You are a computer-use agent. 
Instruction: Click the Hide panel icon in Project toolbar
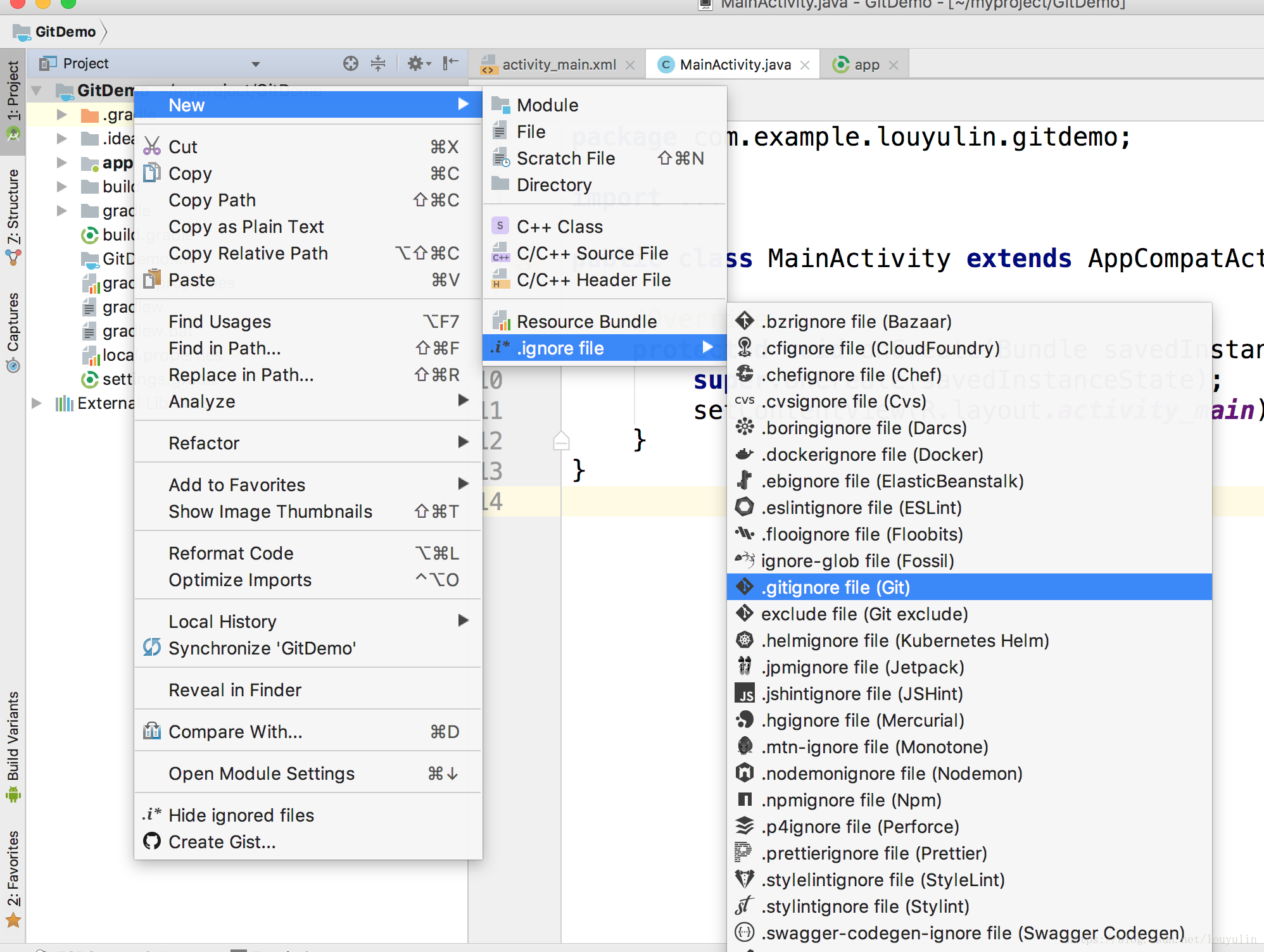[450, 63]
